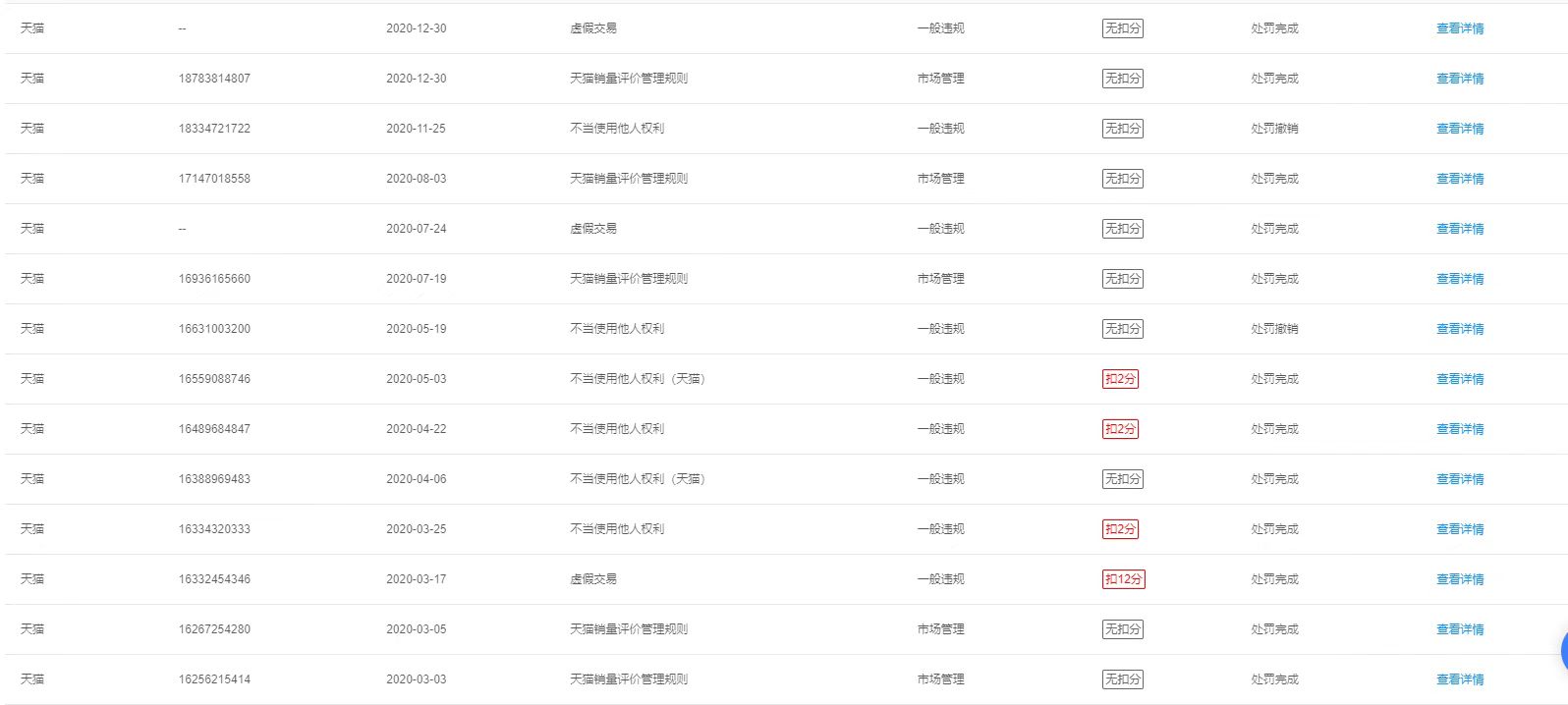Open 查看详情 for record 16559088746
Image resolution: width=1568 pixels, height=705 pixels.
click(1460, 379)
